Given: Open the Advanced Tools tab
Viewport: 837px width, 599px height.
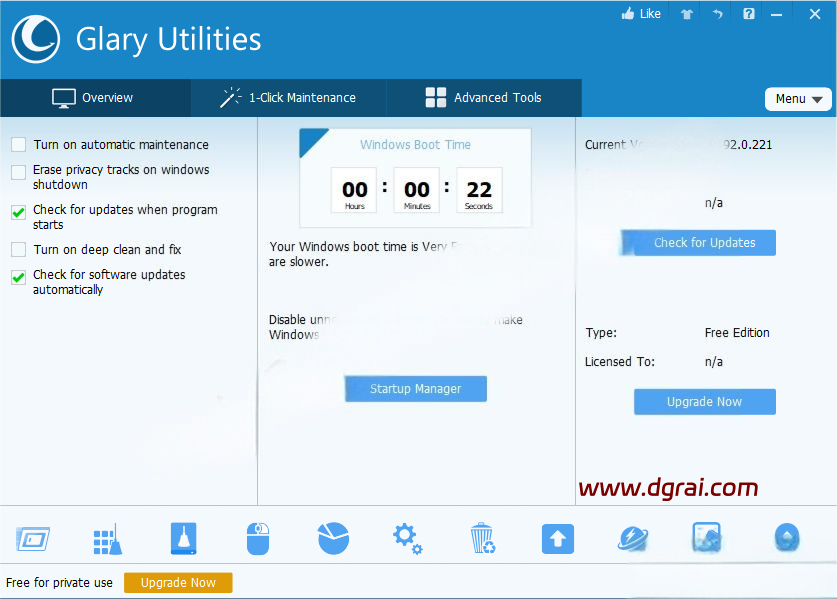Looking at the screenshot, I should click(x=483, y=98).
